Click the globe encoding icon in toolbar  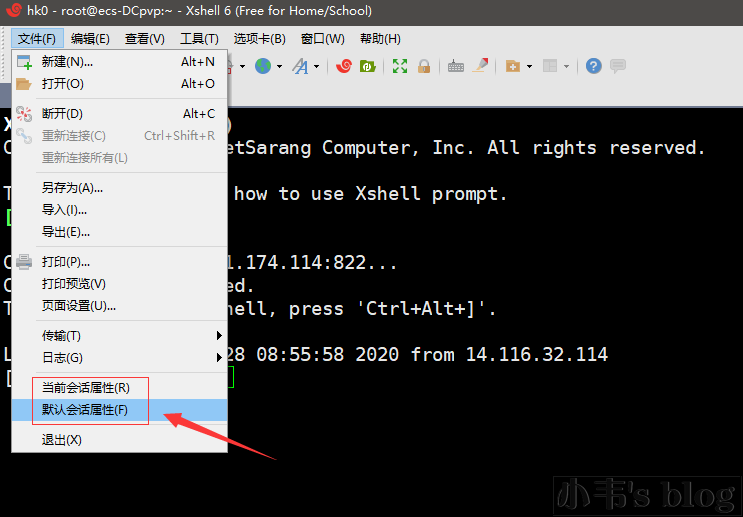coord(263,66)
